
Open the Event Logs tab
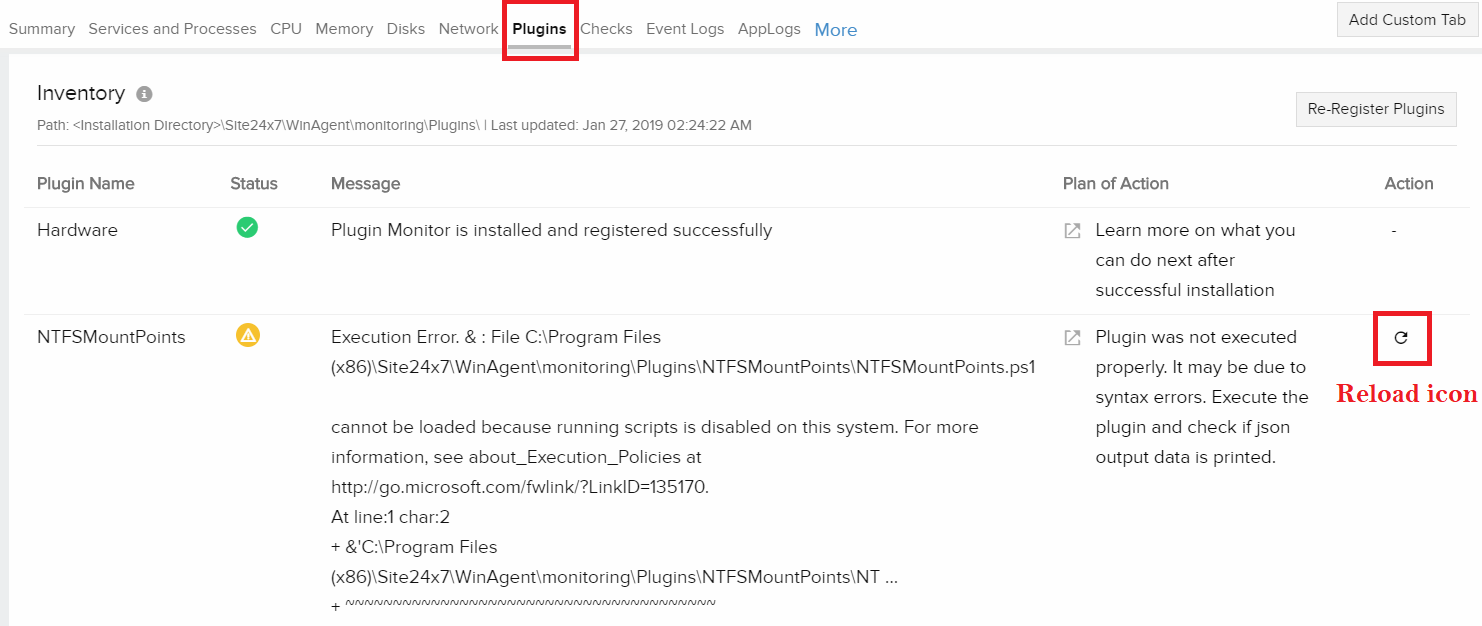click(685, 29)
